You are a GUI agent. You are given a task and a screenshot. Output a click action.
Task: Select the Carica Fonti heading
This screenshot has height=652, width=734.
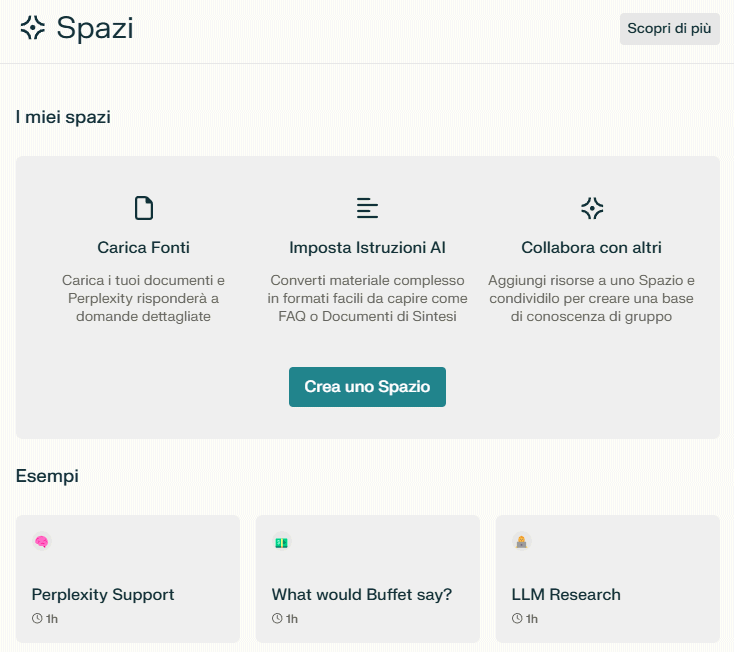tap(144, 247)
